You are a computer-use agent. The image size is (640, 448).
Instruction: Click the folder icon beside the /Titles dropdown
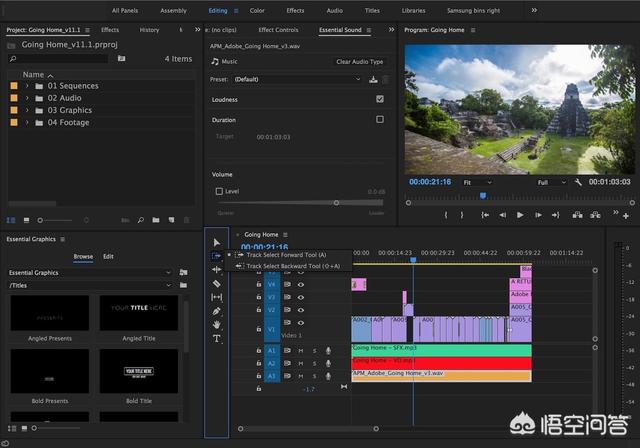(x=183, y=285)
